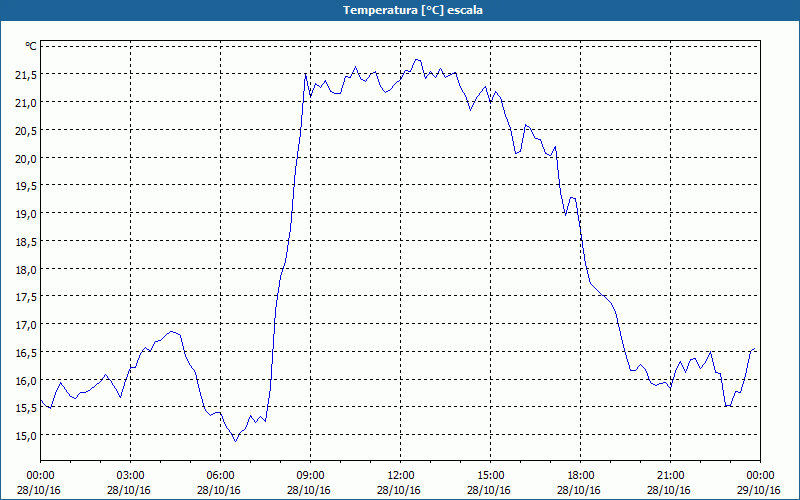Image resolution: width=800 pixels, height=500 pixels.
Task: Click the 15,0 value on the temperature axis
Action: (27, 436)
